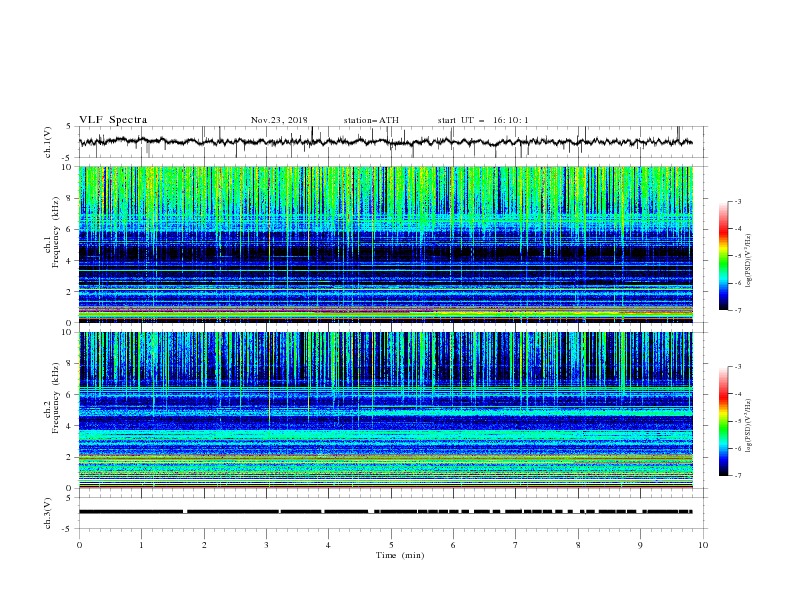This screenshot has height=612, width=792.
Task: Click the time axis tick label "9"
Action: 640,545
